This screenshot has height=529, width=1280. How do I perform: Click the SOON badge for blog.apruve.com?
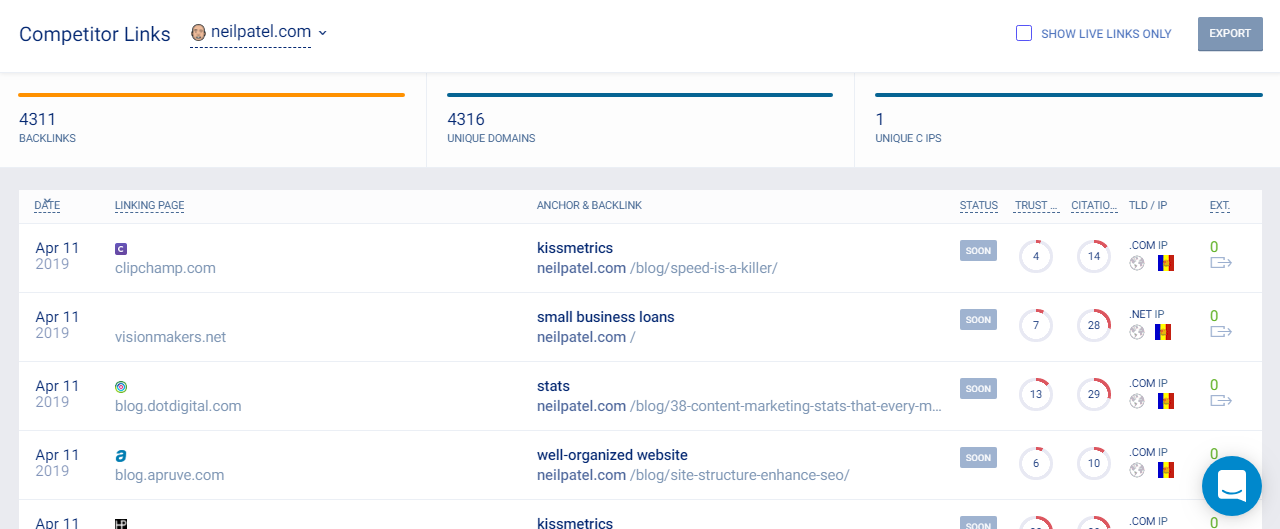pyautogui.click(x=978, y=457)
